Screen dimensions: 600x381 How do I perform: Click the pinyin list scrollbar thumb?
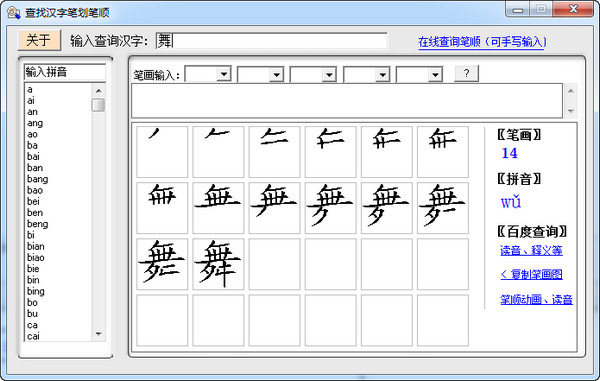point(98,105)
